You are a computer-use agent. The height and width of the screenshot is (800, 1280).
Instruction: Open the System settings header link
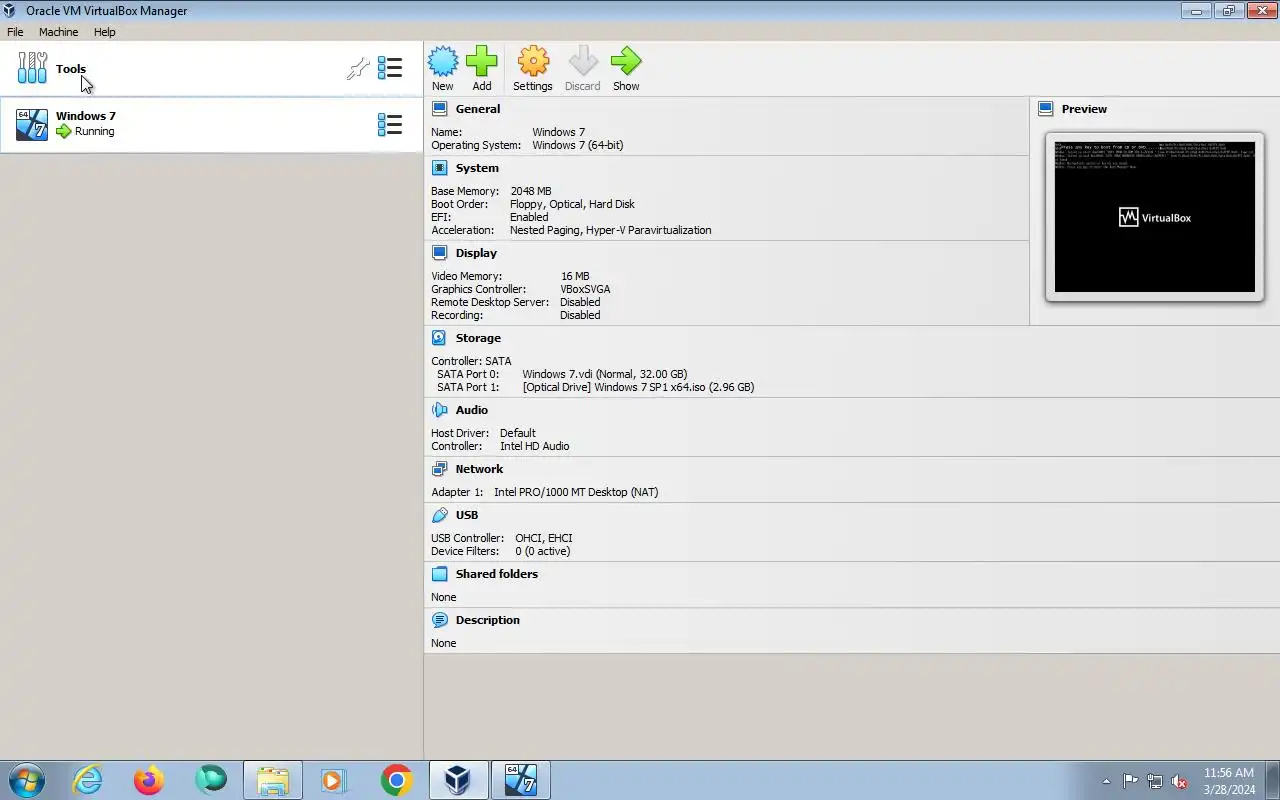click(x=477, y=168)
